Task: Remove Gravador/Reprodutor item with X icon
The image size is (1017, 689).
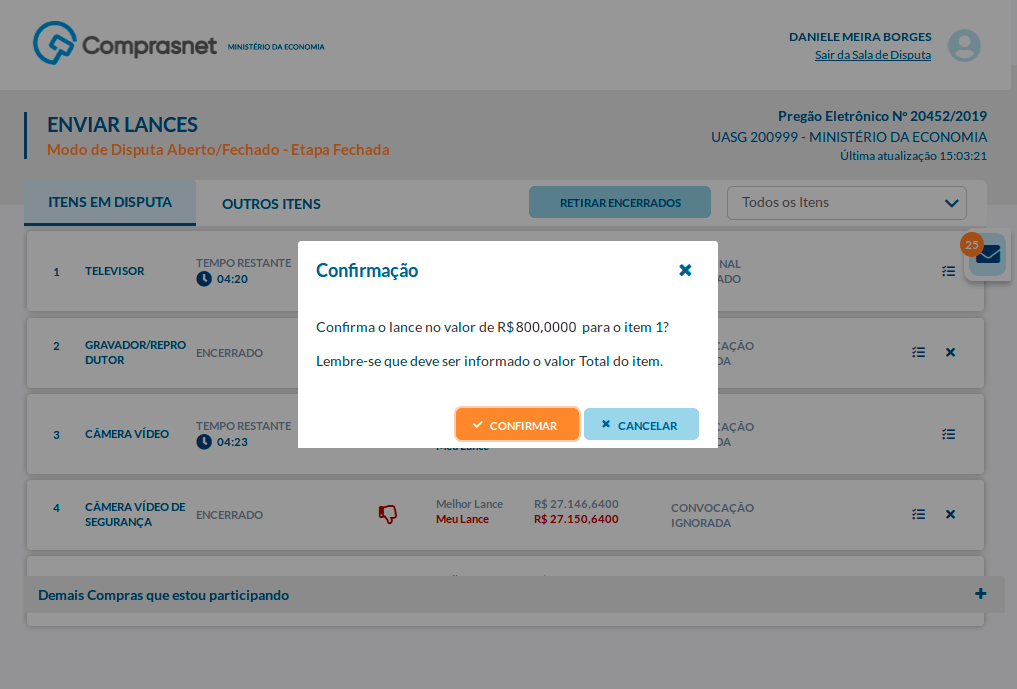Action: 951,352
